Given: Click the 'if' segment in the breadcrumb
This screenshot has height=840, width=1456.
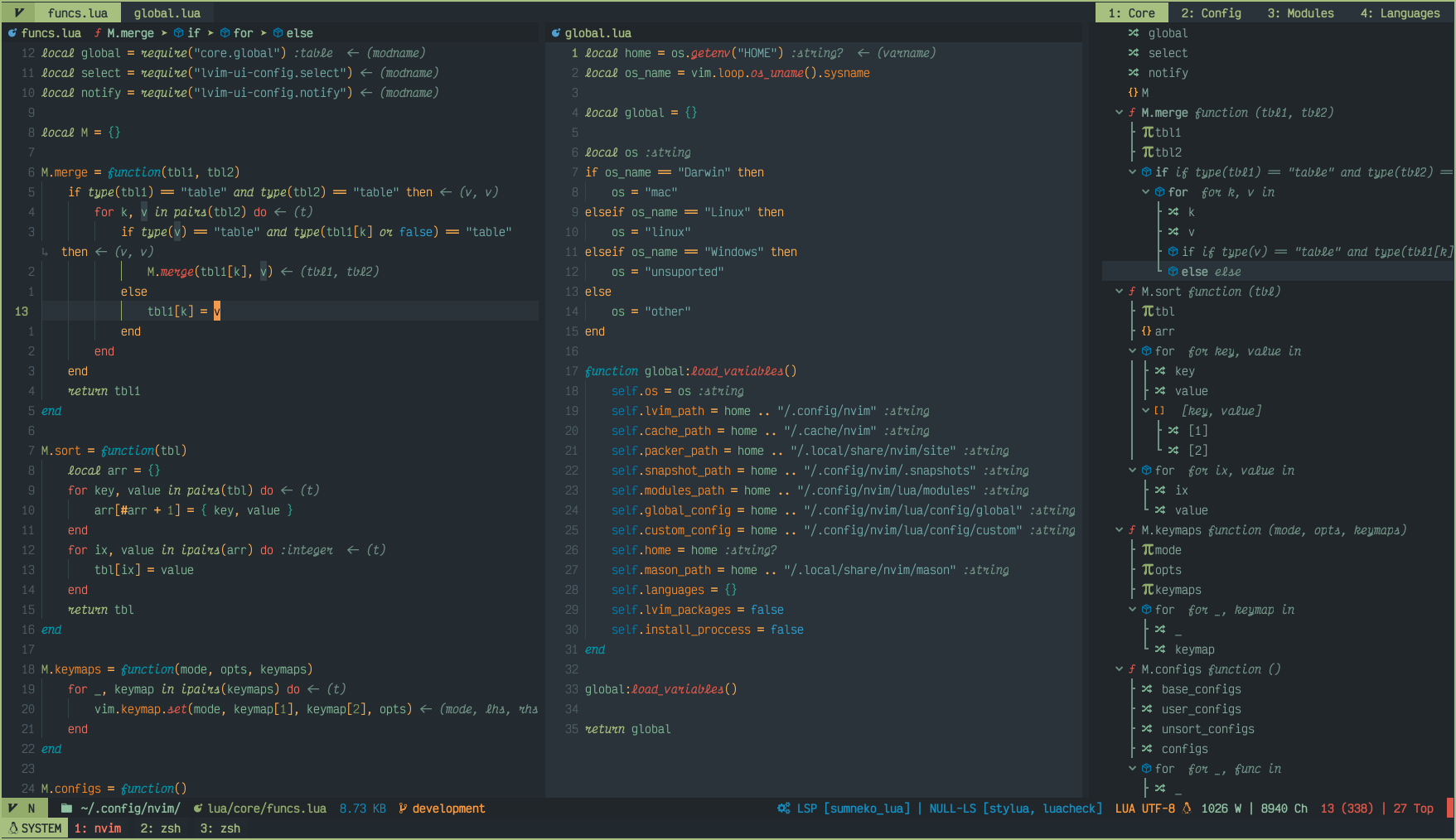Looking at the screenshot, I should [194, 33].
